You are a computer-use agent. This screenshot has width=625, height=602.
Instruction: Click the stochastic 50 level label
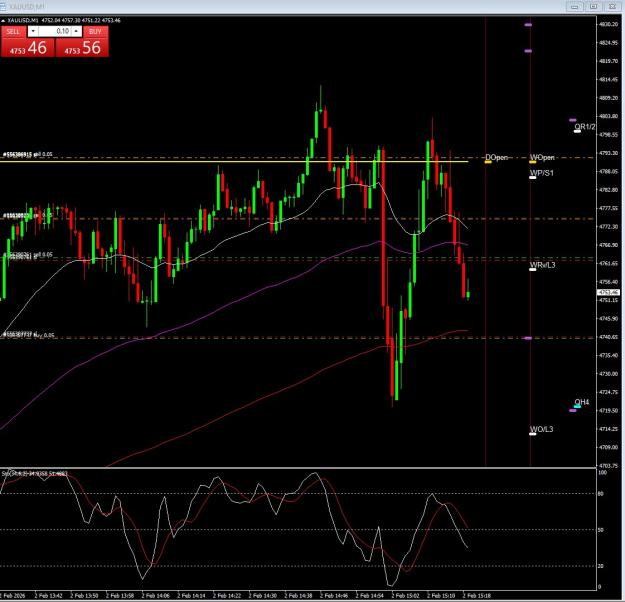click(x=601, y=530)
